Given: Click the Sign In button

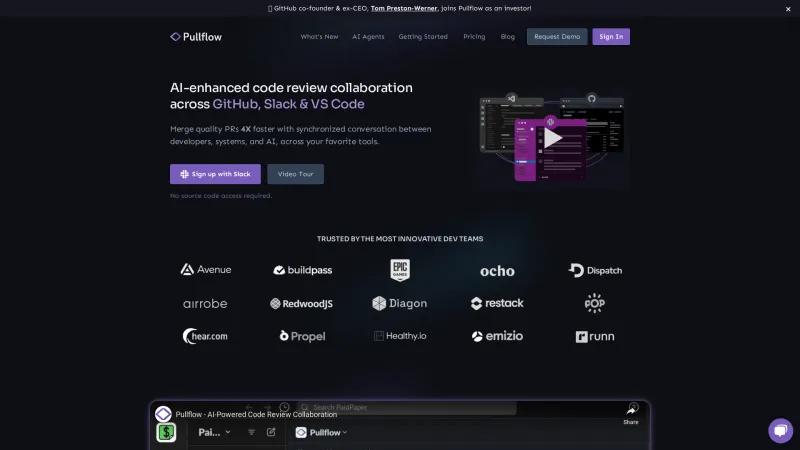Looking at the screenshot, I should 611,37.
